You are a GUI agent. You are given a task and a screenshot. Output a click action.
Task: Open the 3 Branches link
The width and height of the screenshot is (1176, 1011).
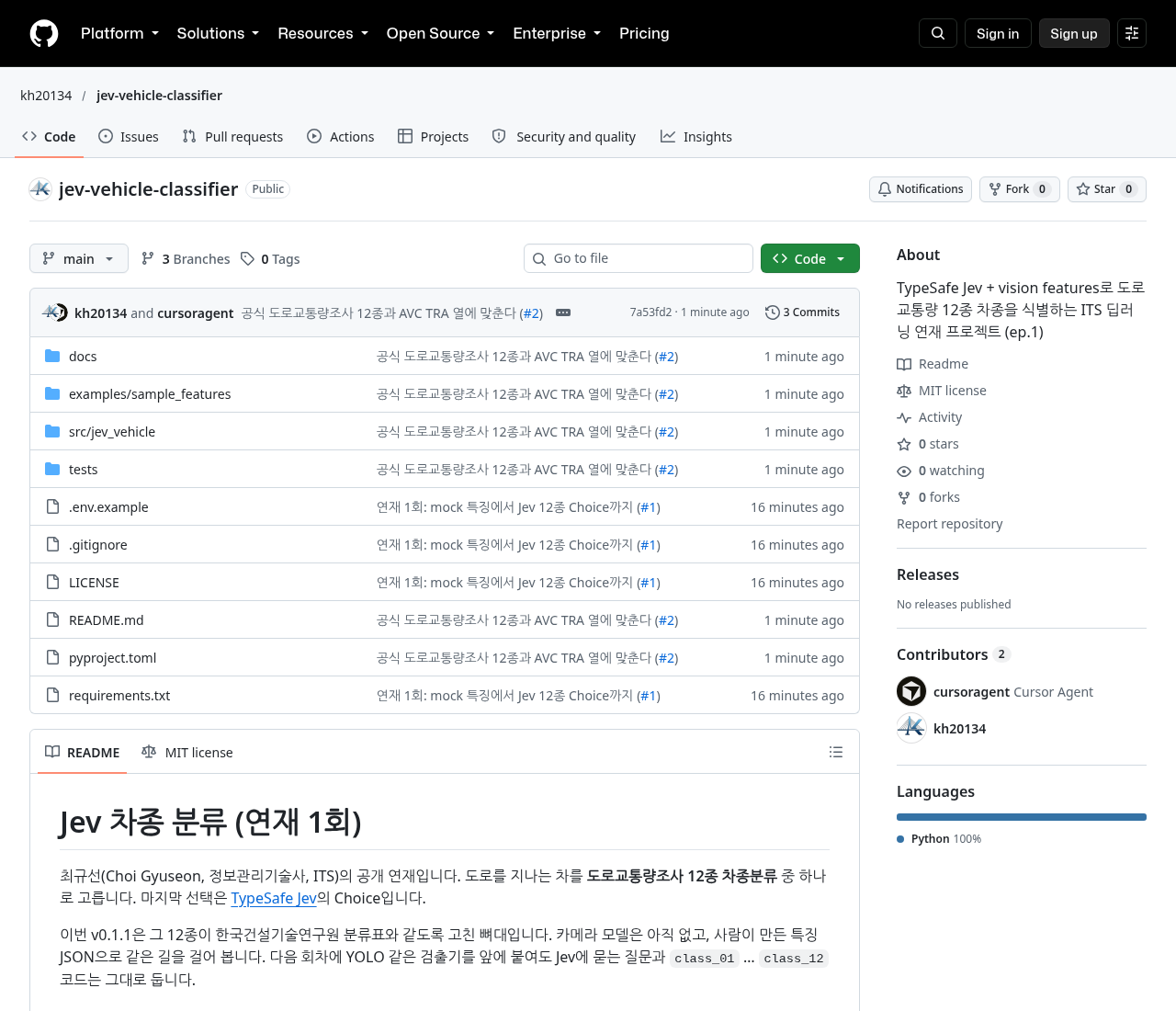pos(186,258)
